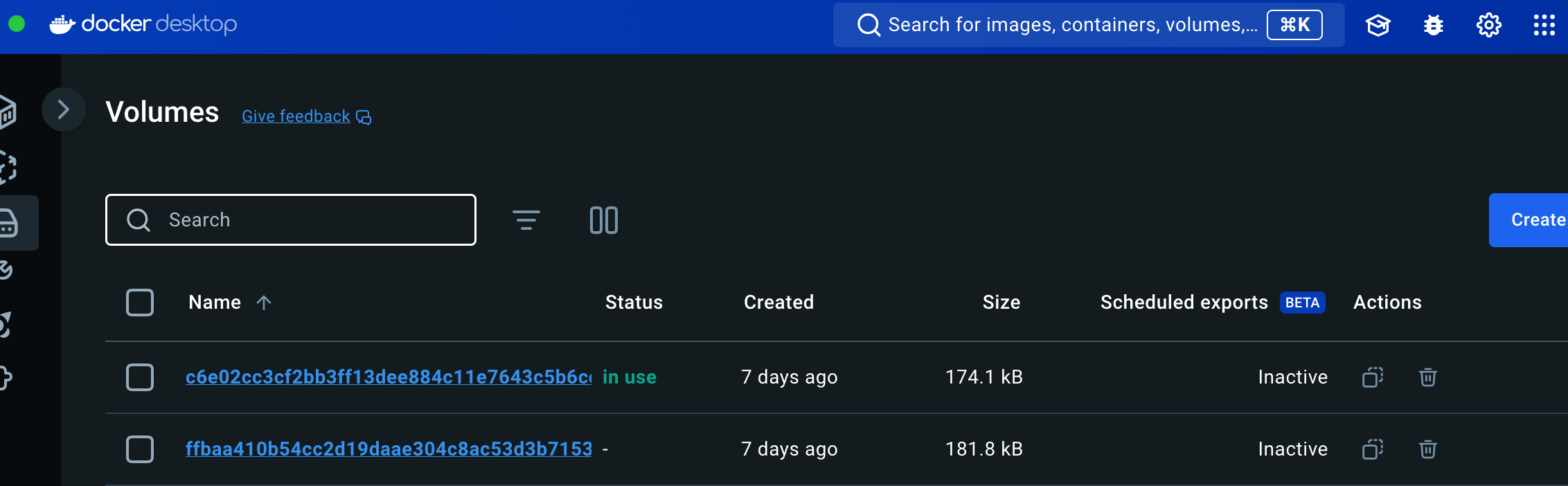Click the 174.1 kB size value

[984, 377]
